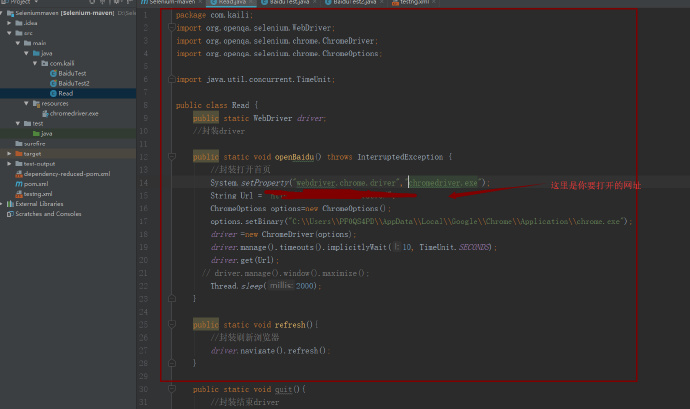Click the fold end marker at line 28

172,363
